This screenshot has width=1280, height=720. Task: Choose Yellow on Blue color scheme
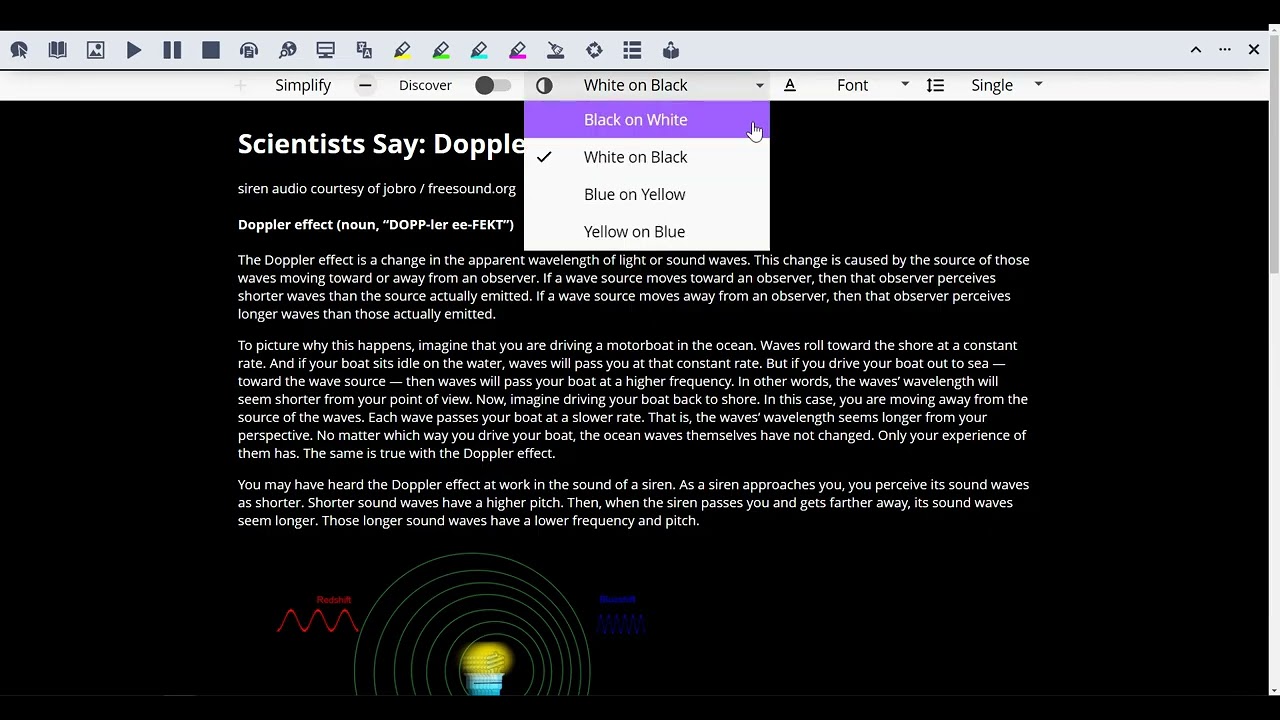tap(647, 232)
